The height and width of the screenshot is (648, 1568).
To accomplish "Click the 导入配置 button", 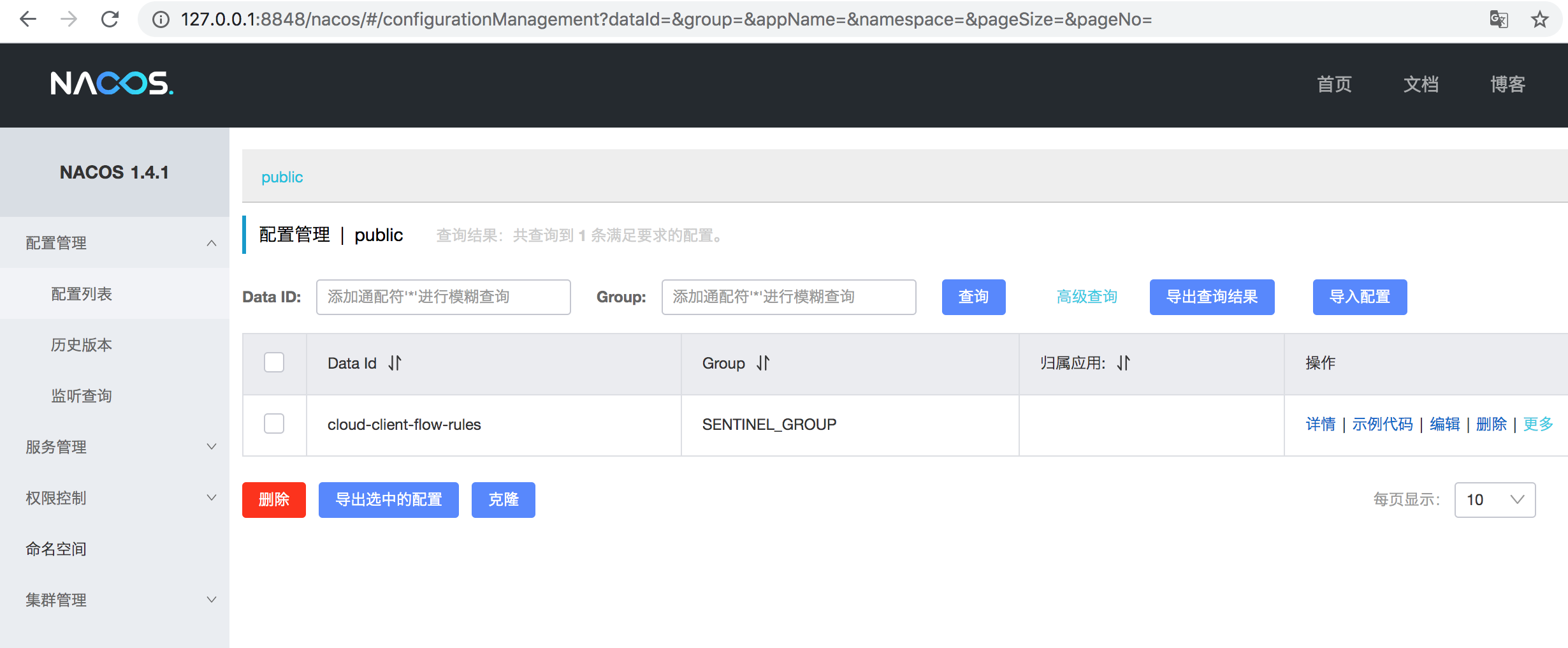I will 1360,297.
